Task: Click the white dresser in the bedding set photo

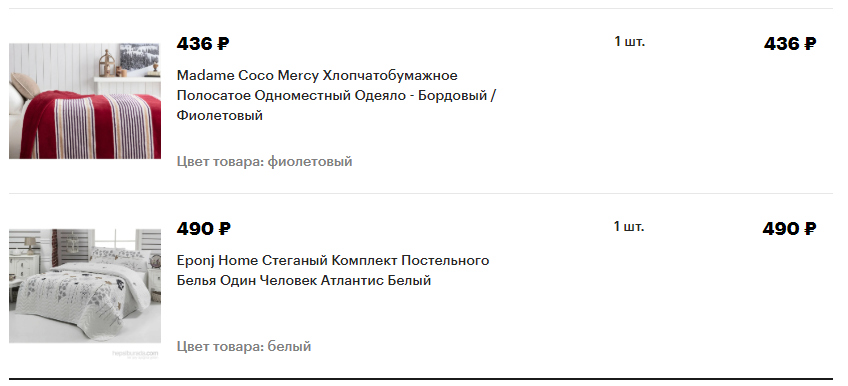Action: (24, 265)
